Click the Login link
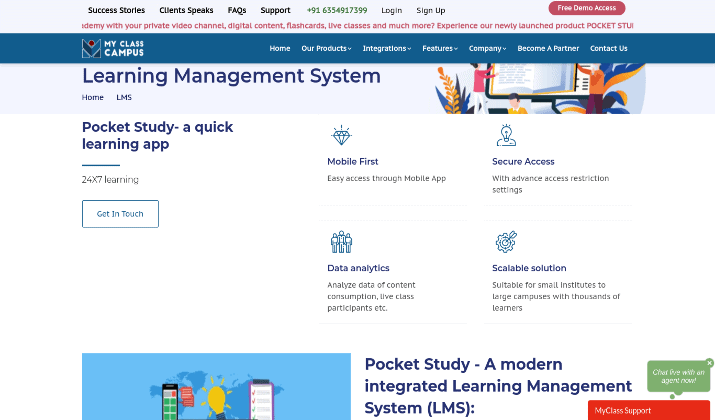715x420 pixels. pyautogui.click(x=391, y=10)
